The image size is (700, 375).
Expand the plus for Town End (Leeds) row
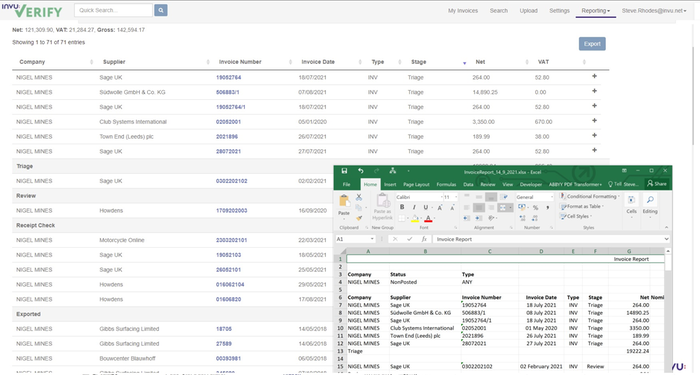(x=594, y=135)
